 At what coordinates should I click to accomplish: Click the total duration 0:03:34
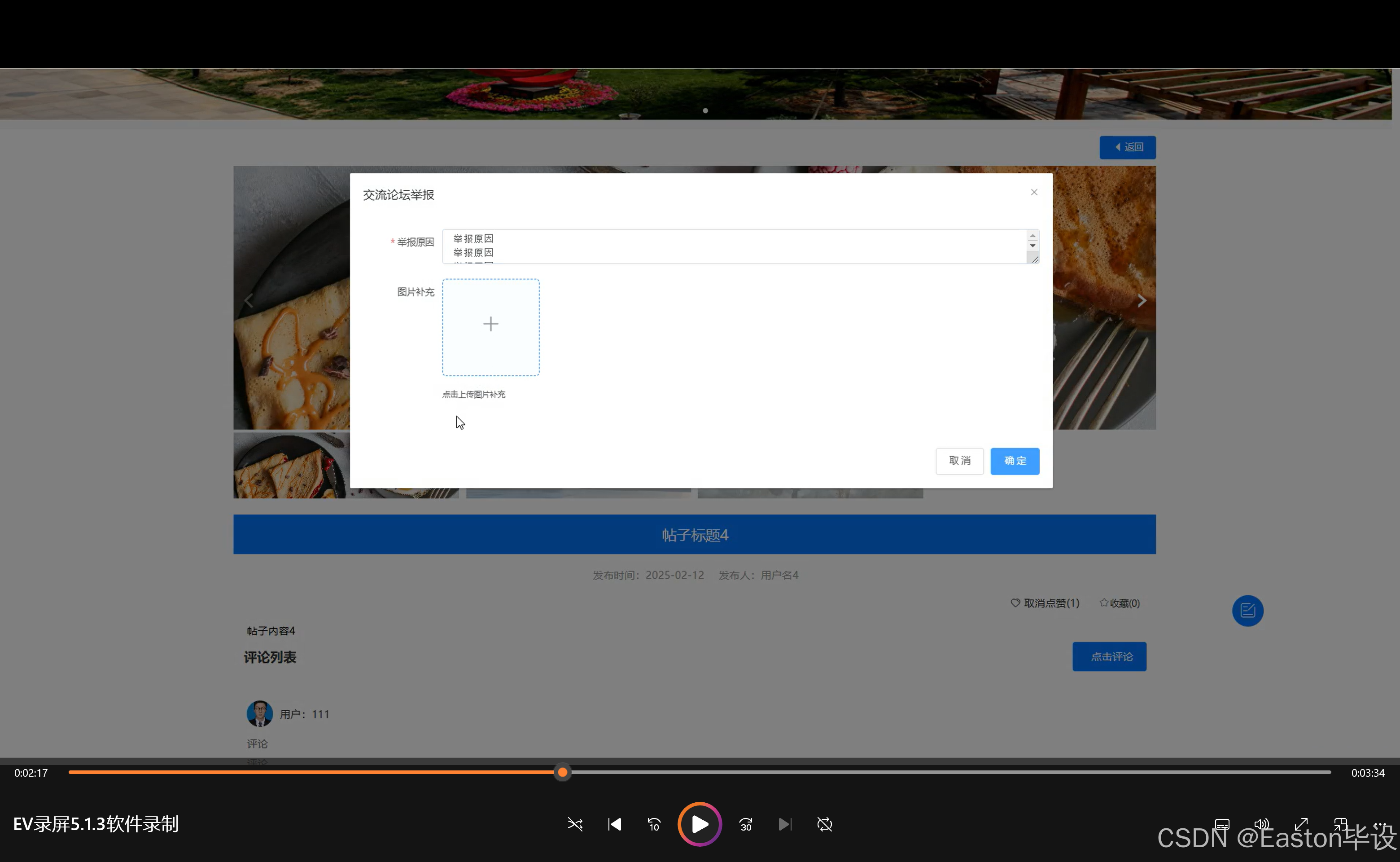(x=1368, y=773)
